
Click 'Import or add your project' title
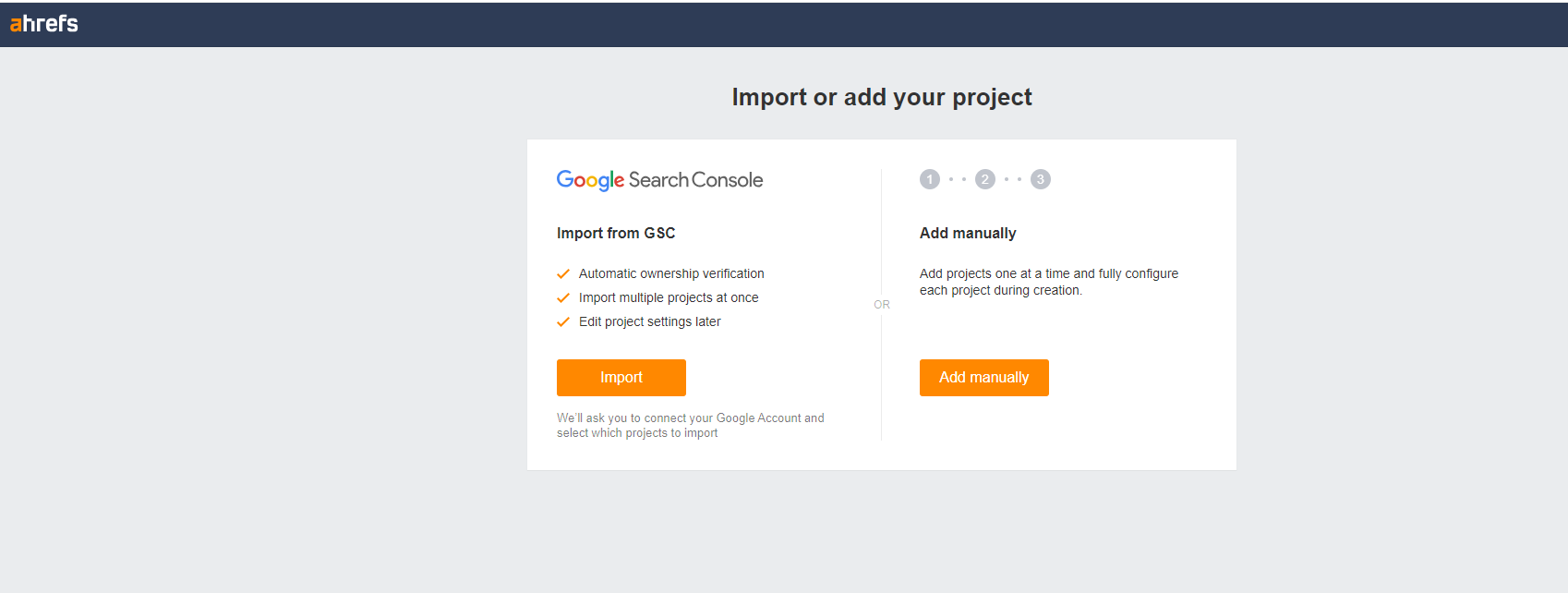[882, 97]
